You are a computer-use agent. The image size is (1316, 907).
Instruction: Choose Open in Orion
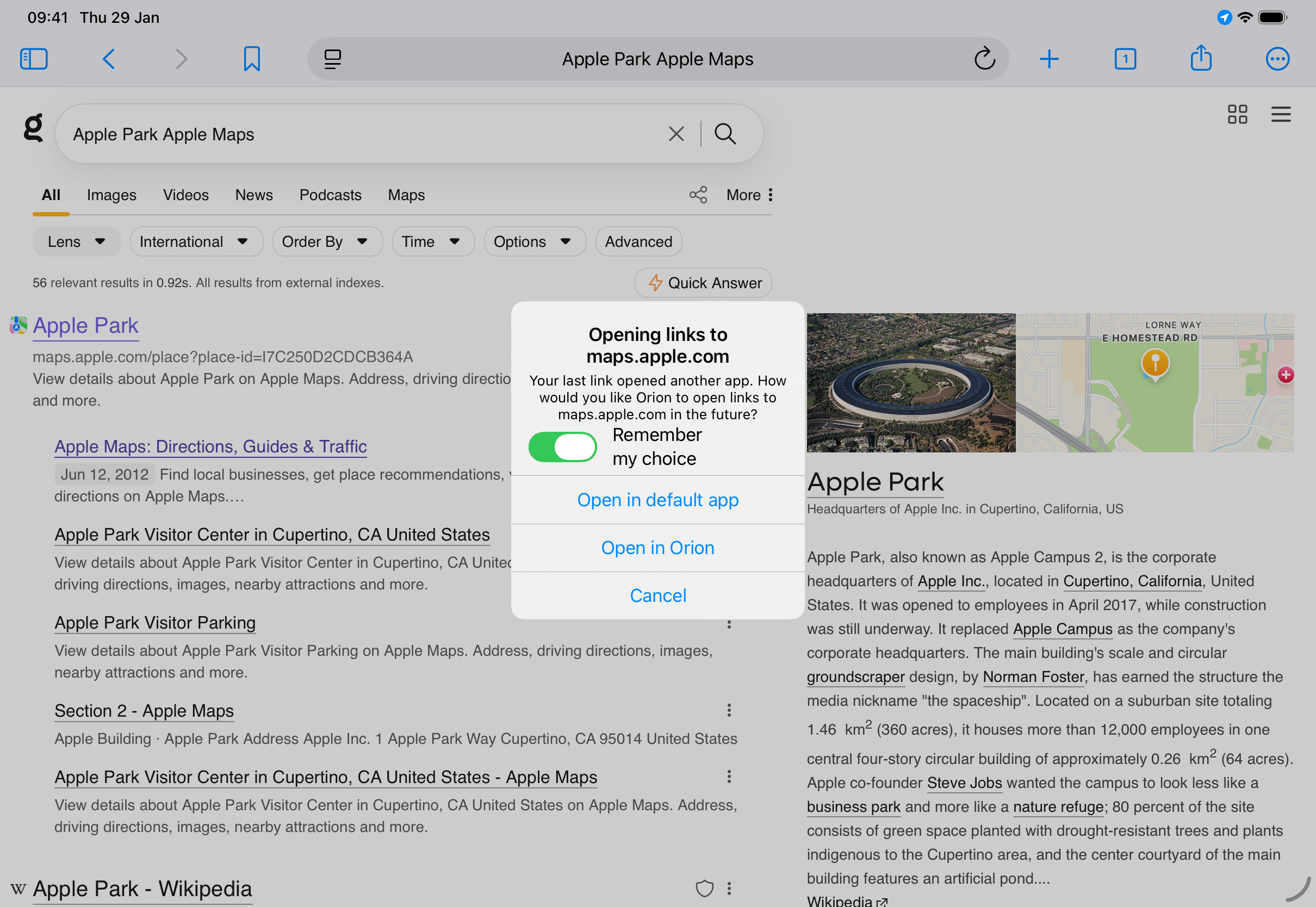coord(657,547)
